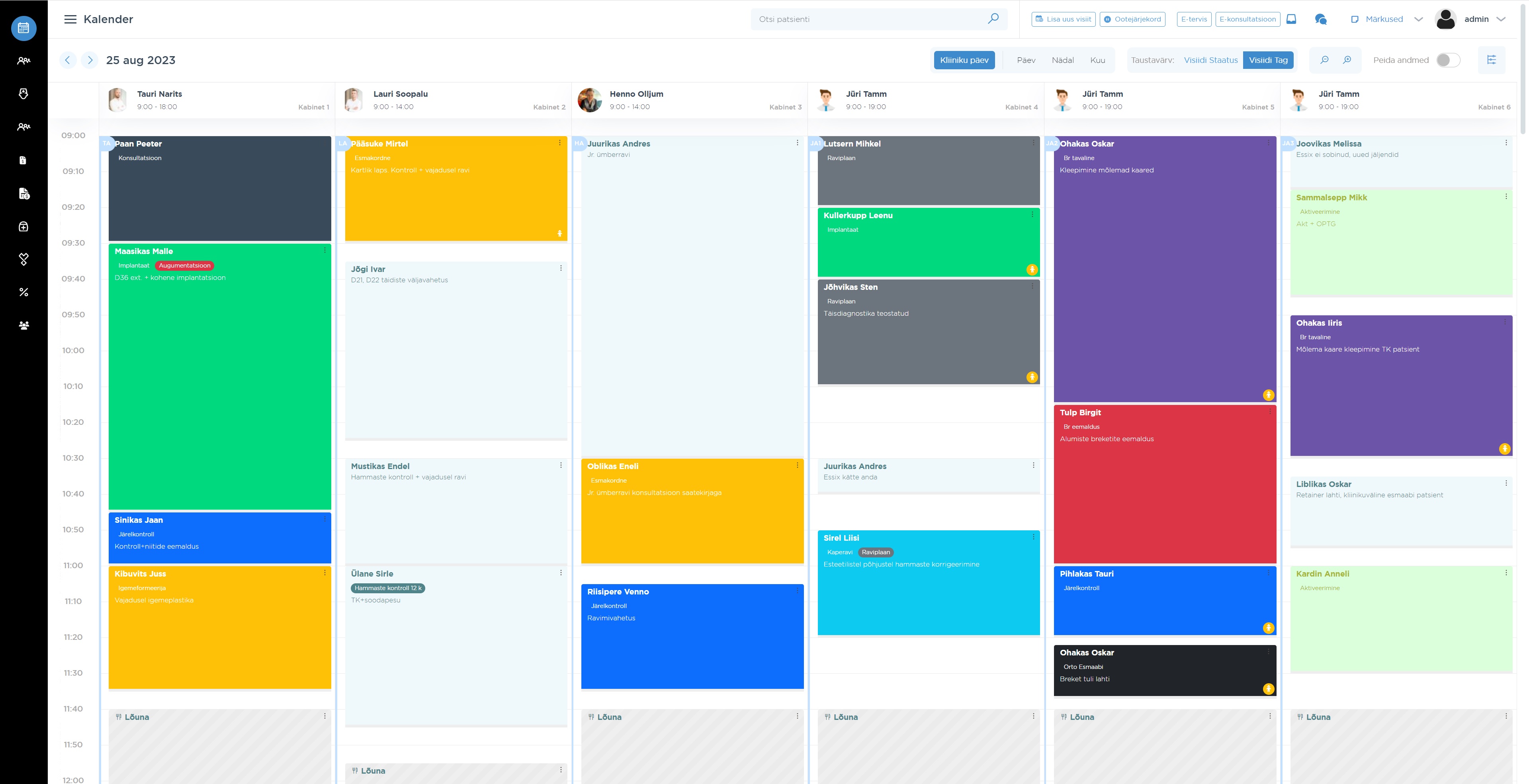The height and width of the screenshot is (784, 1529).
Task: Toggle the Peida andmed switch
Action: 1448,60
